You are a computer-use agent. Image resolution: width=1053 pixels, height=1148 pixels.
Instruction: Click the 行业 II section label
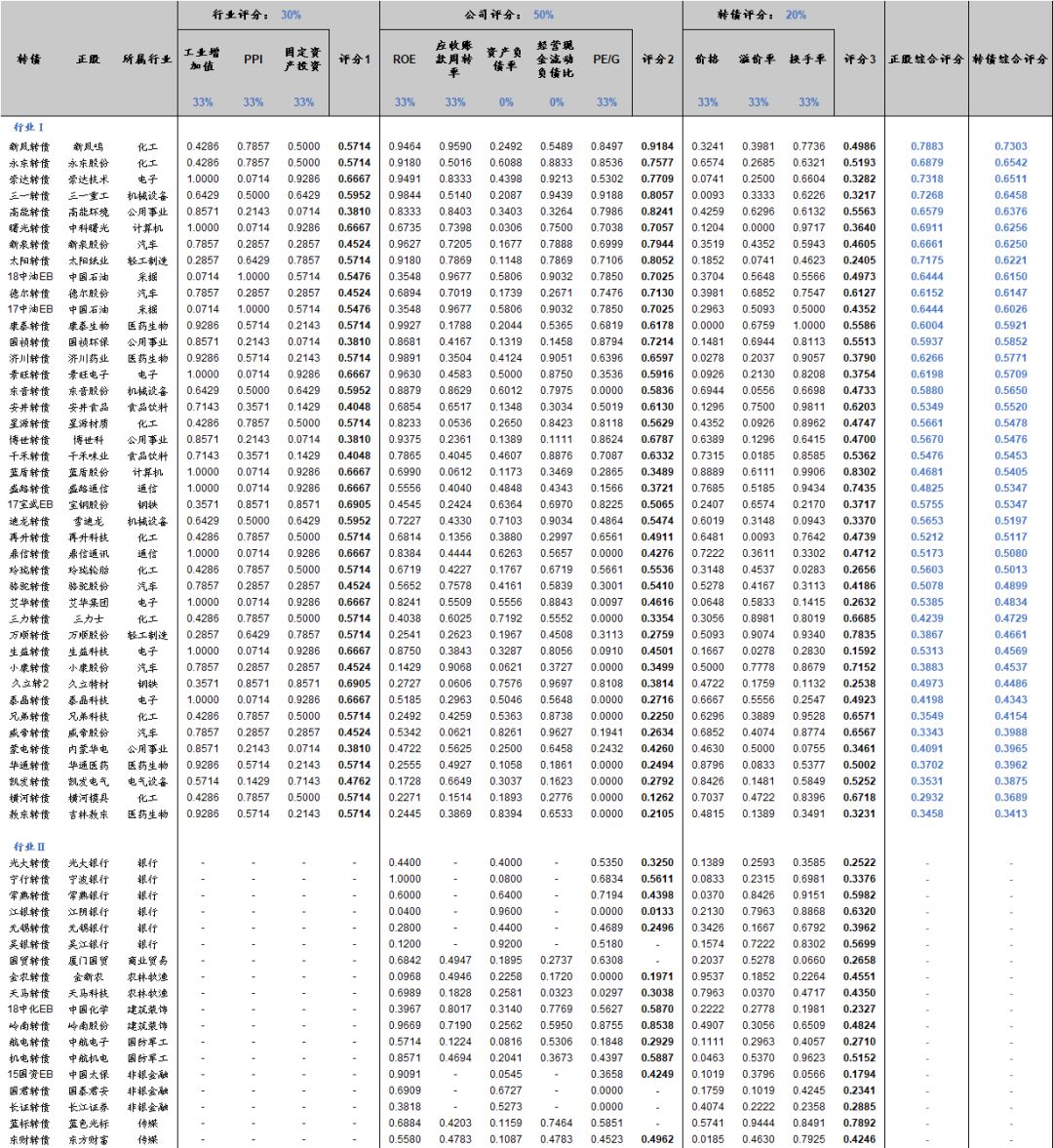point(29,846)
